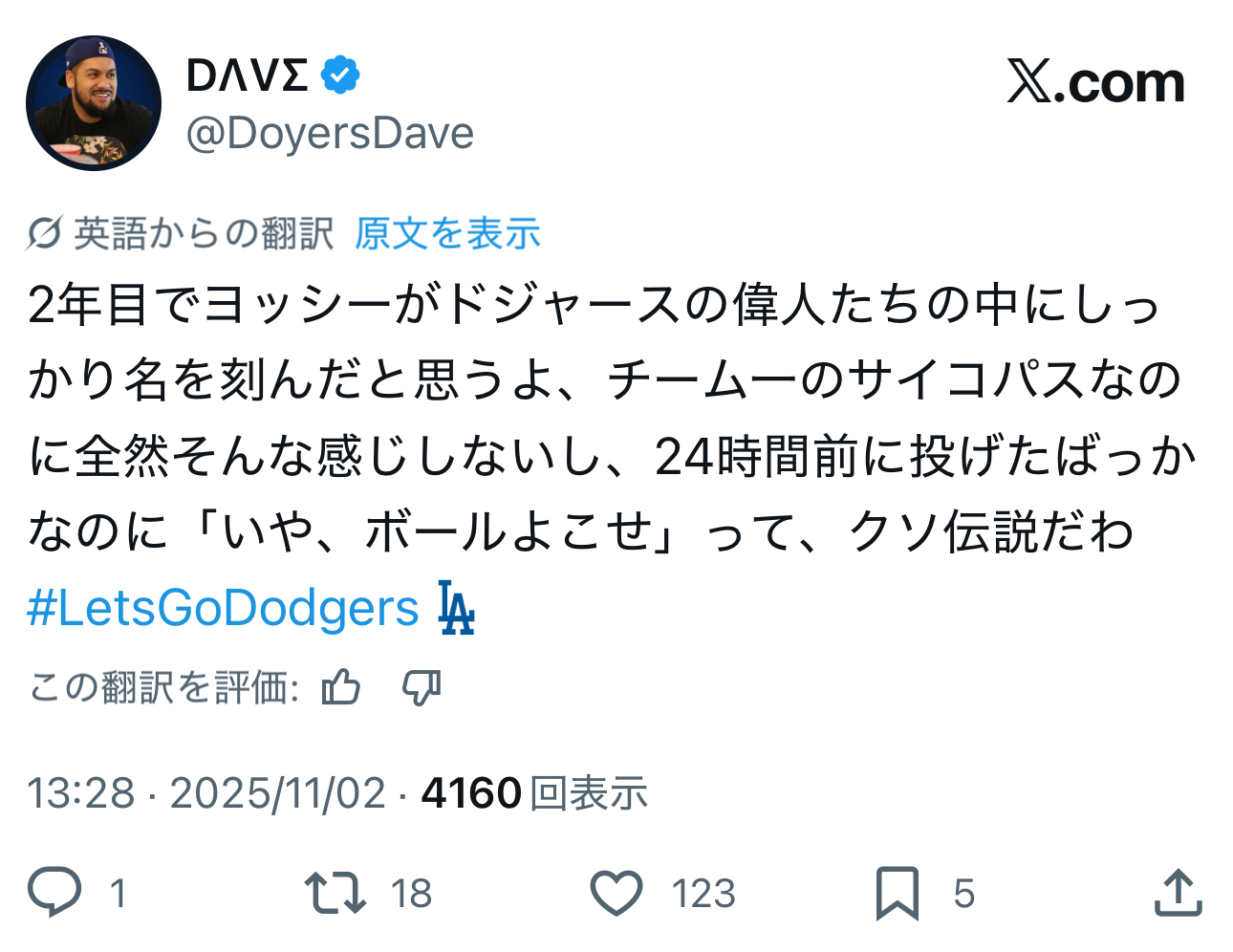The height and width of the screenshot is (952, 1233).
Task: Click the X.com logo
Action: [x=1095, y=82]
